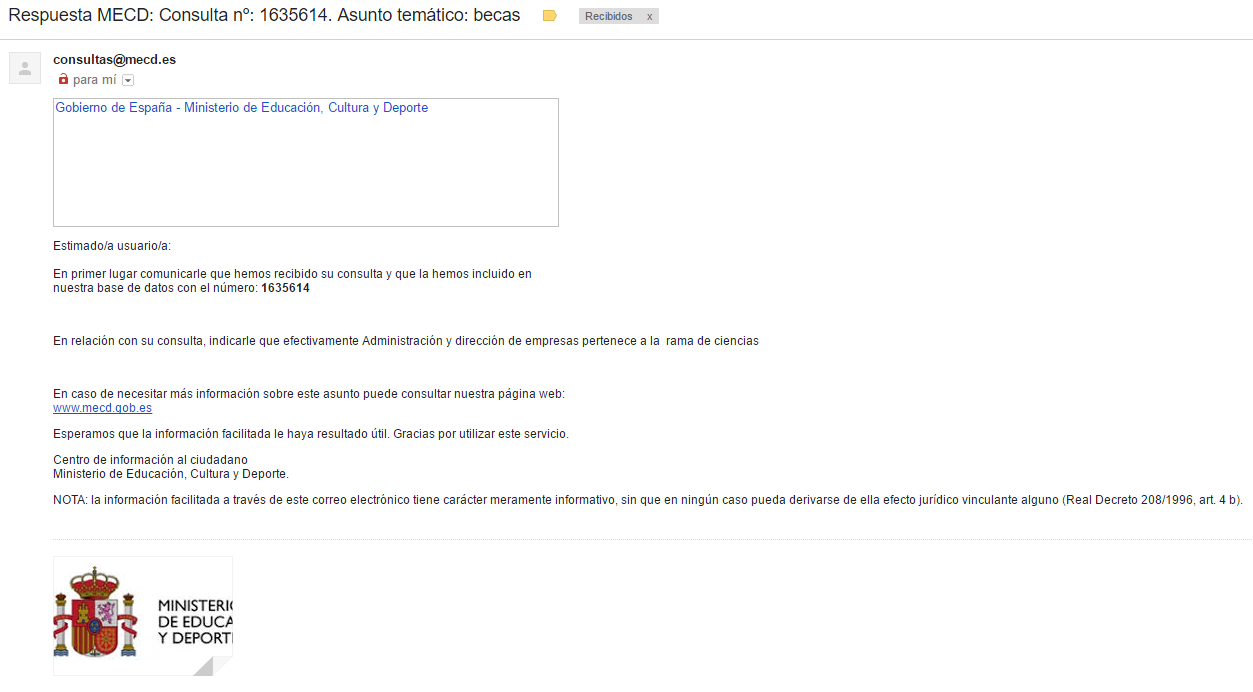Open the Ministerio logo attachment thumbnail

(x=143, y=616)
